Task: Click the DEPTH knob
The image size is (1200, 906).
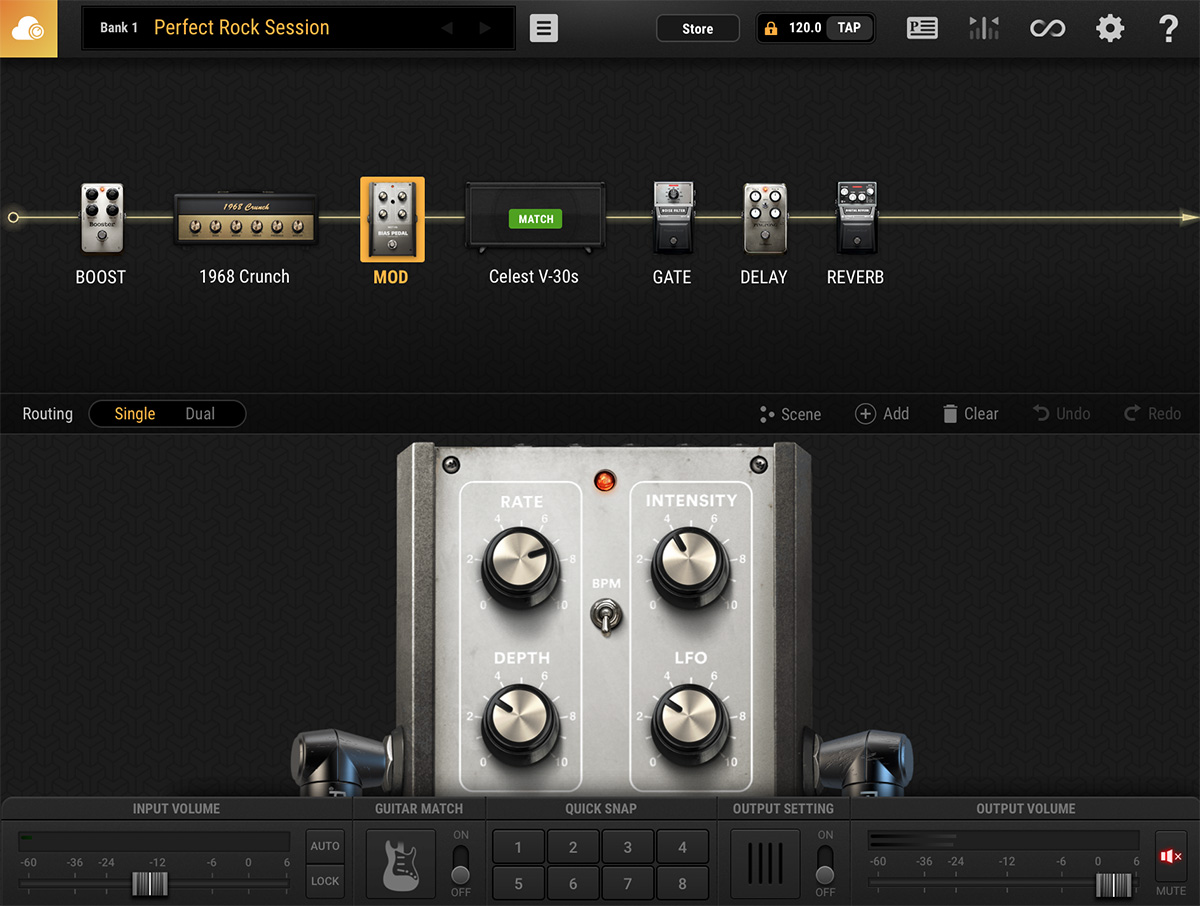Action: 521,724
